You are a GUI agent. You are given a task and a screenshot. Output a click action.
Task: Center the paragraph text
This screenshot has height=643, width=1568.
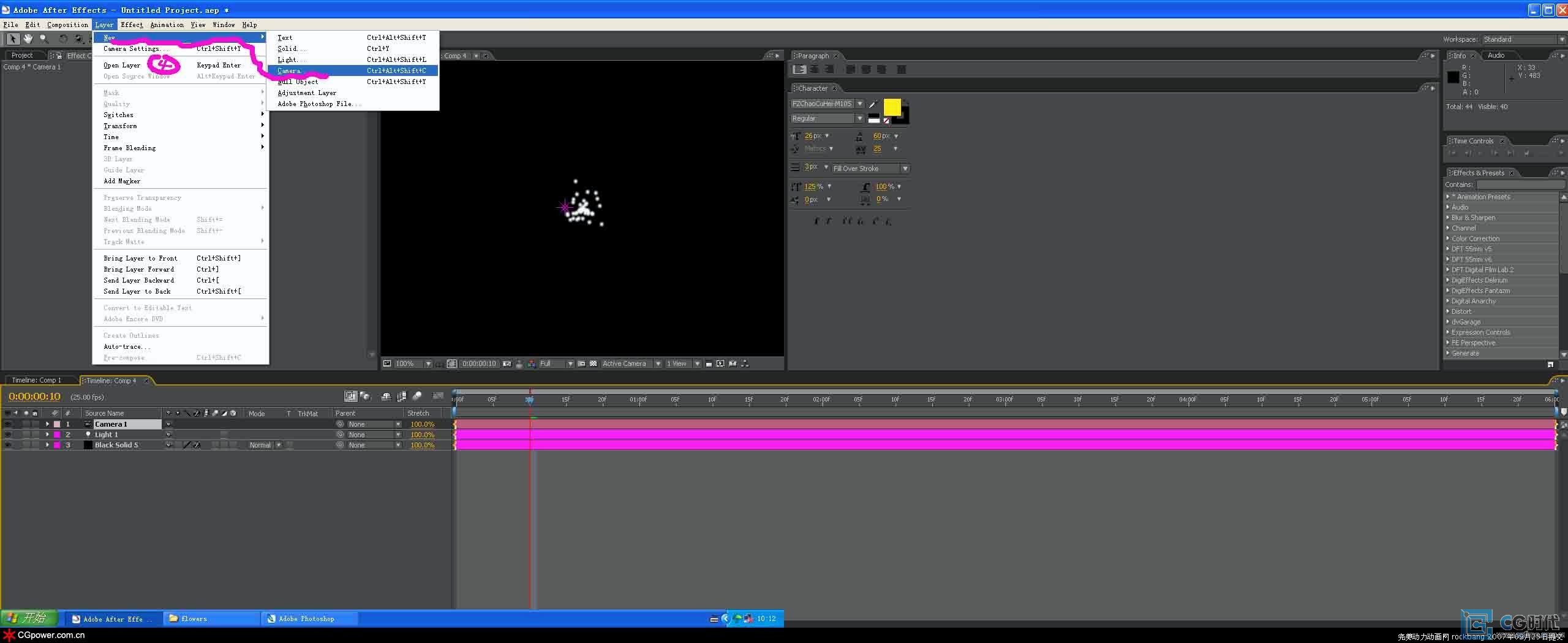[814, 69]
